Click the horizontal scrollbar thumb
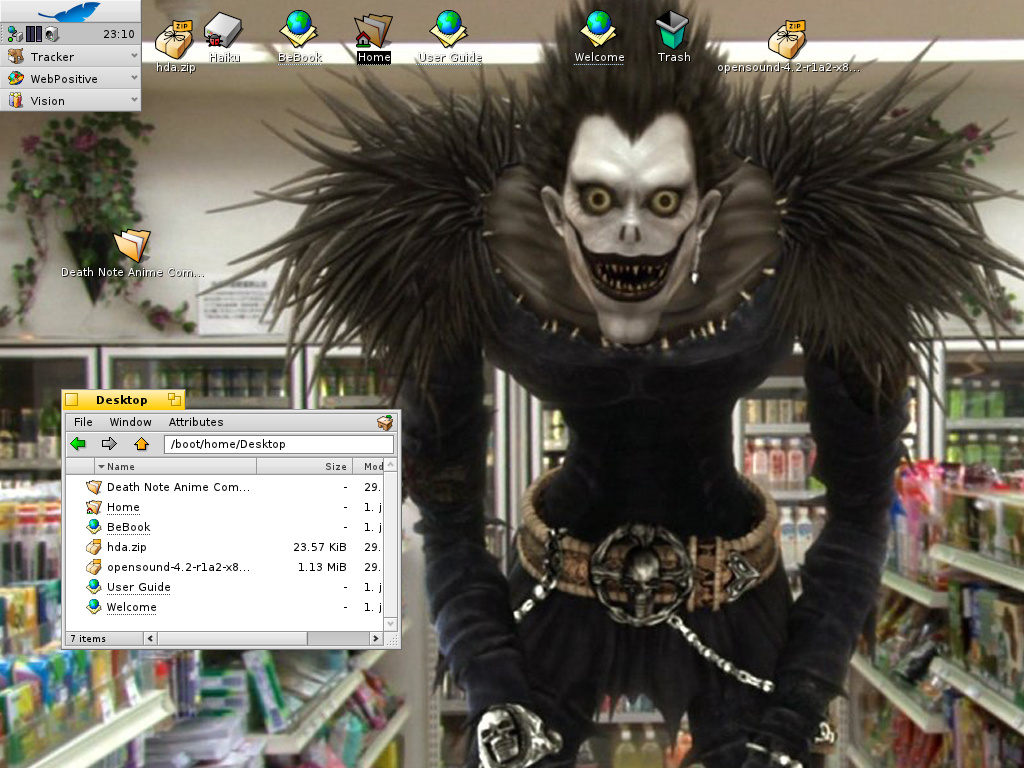Screen dimensions: 1024x768 pyautogui.click(x=232, y=638)
